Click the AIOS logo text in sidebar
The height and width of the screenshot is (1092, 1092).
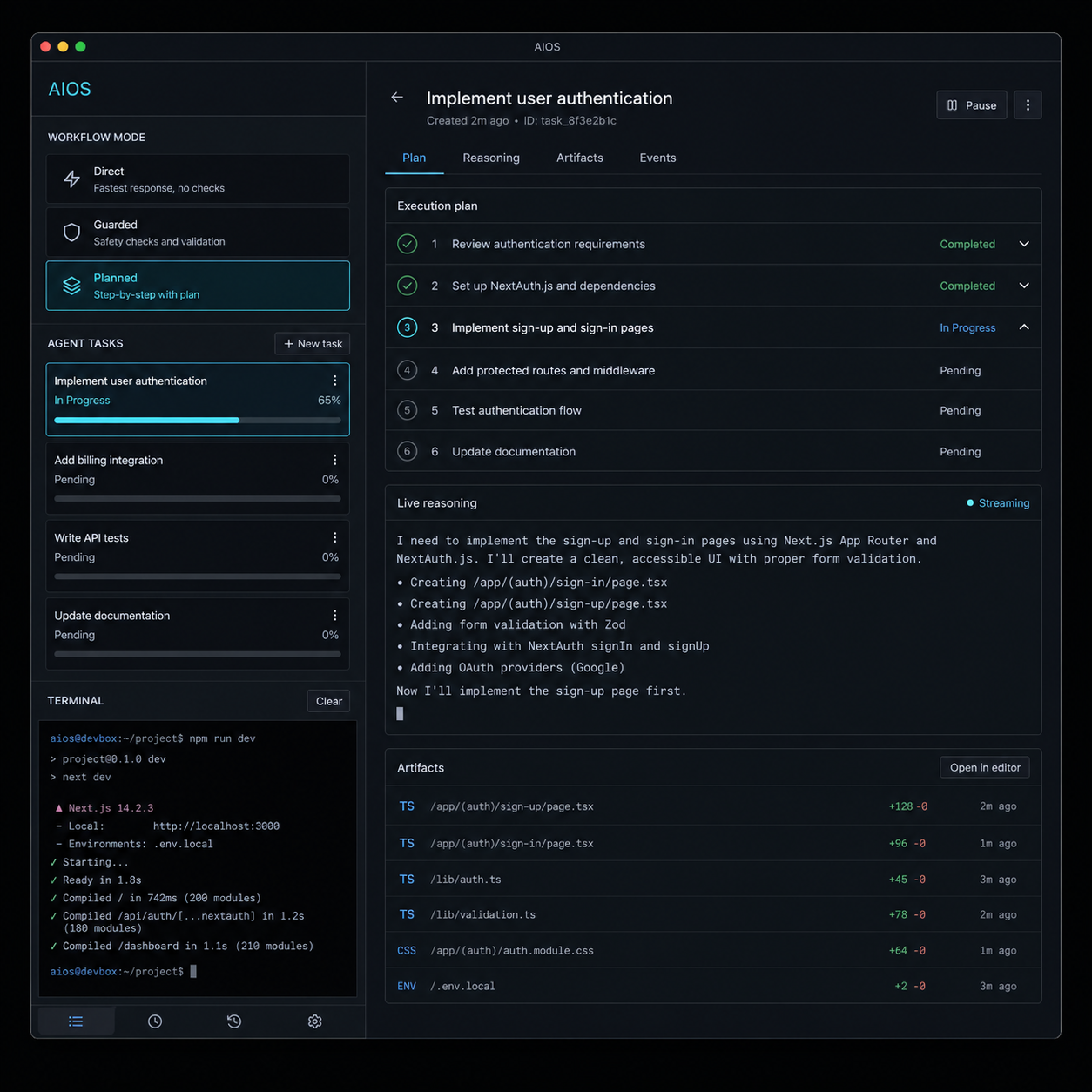(70, 89)
